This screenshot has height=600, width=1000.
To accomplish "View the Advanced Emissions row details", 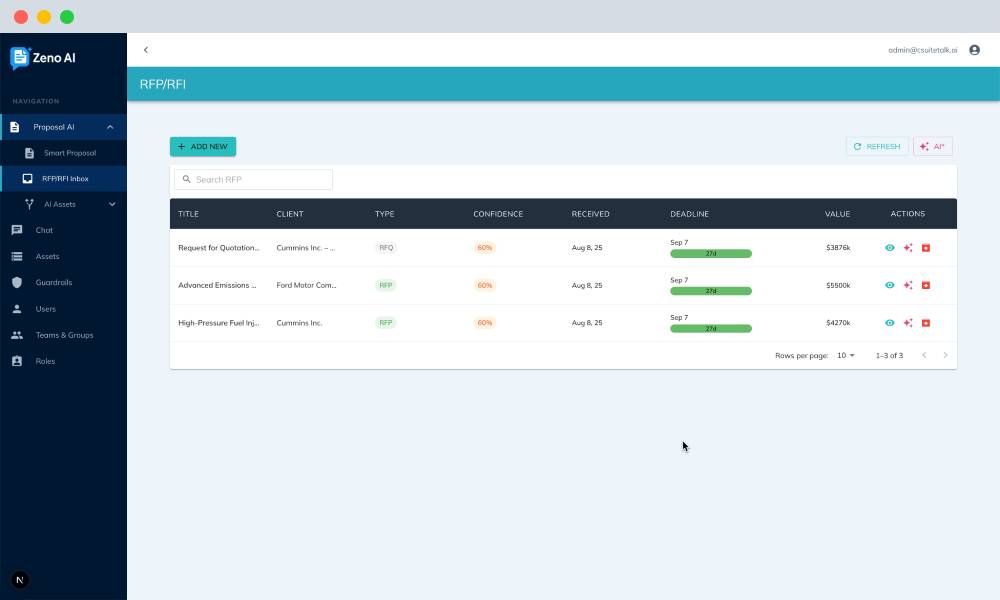I will click(890, 285).
